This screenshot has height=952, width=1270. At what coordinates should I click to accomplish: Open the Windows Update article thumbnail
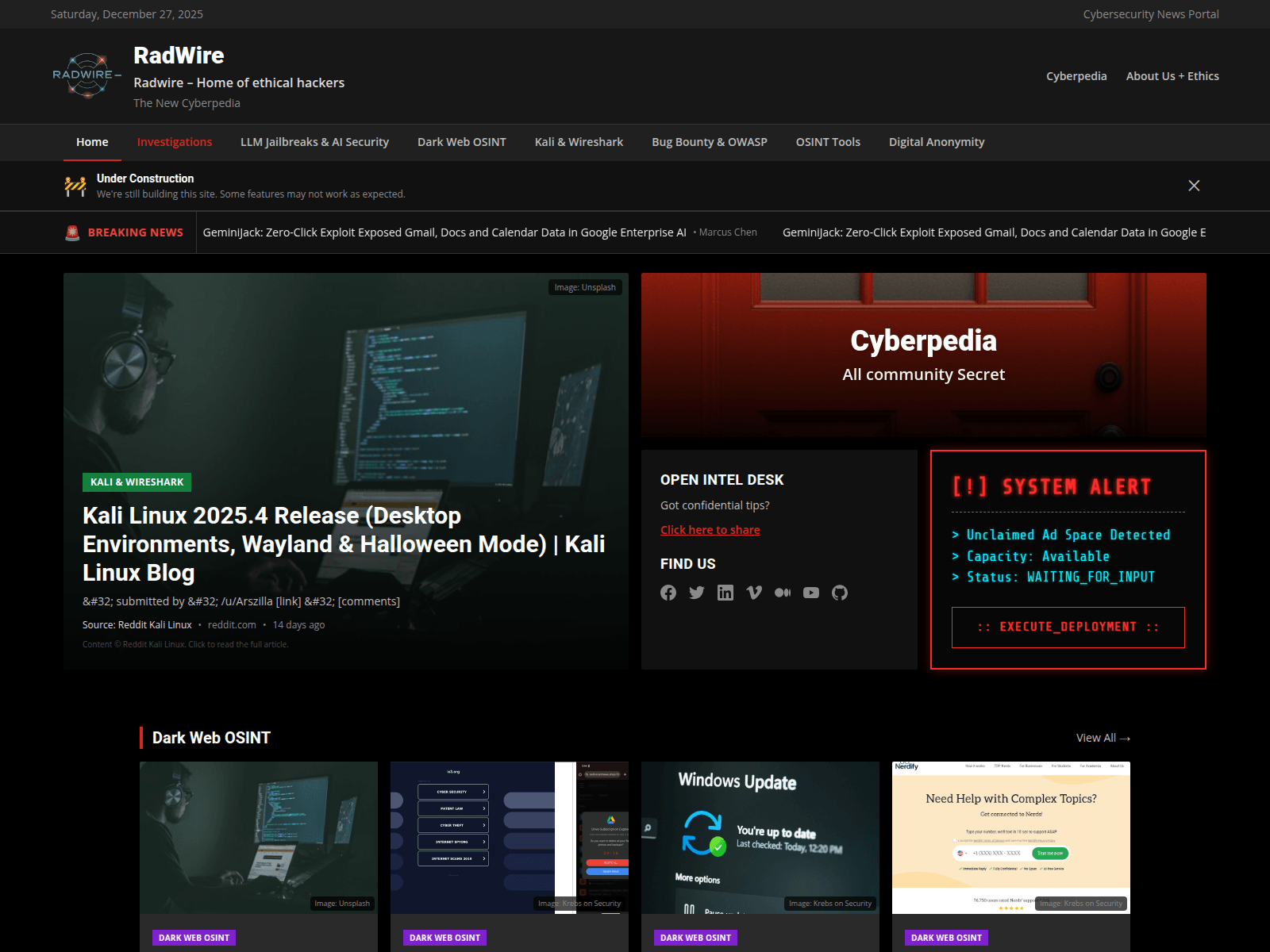[760, 838]
